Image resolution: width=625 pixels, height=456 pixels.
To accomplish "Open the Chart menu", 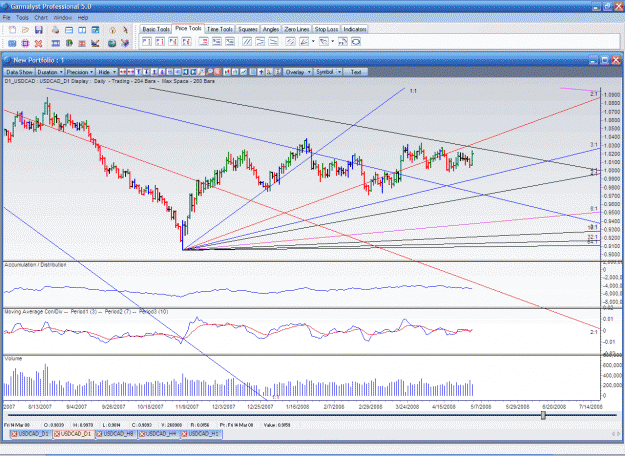I will click(x=41, y=18).
